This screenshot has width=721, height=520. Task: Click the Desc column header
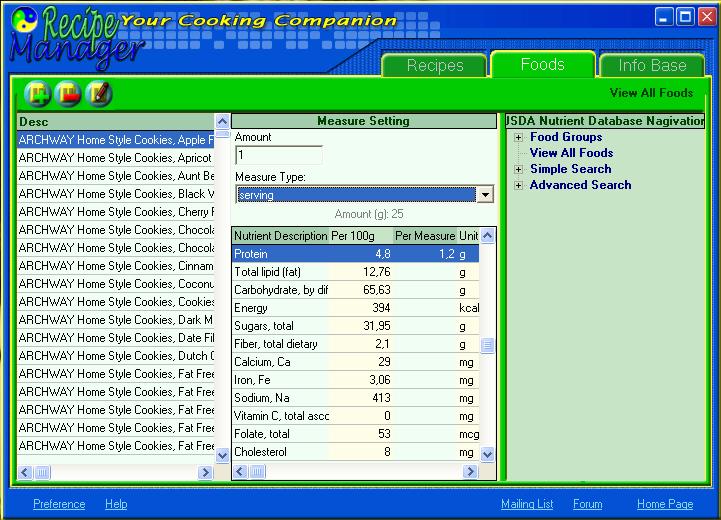click(x=116, y=122)
